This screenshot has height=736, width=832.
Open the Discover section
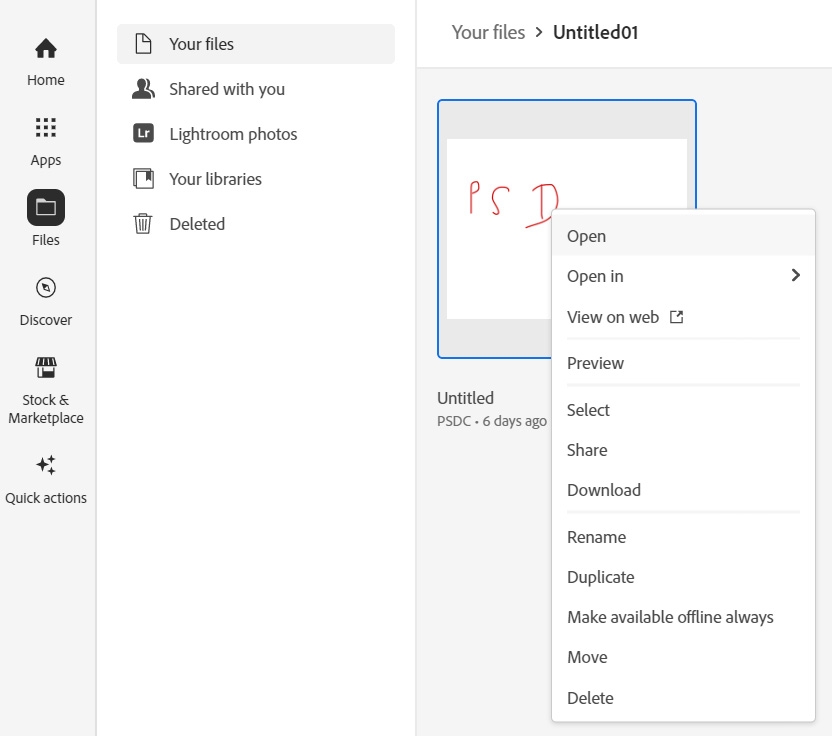pos(45,288)
